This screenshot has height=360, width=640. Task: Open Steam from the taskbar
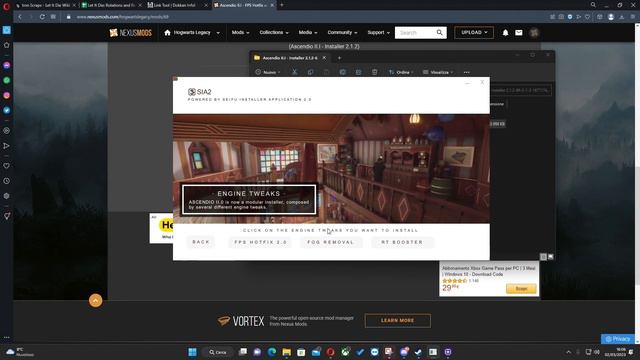coord(418,352)
